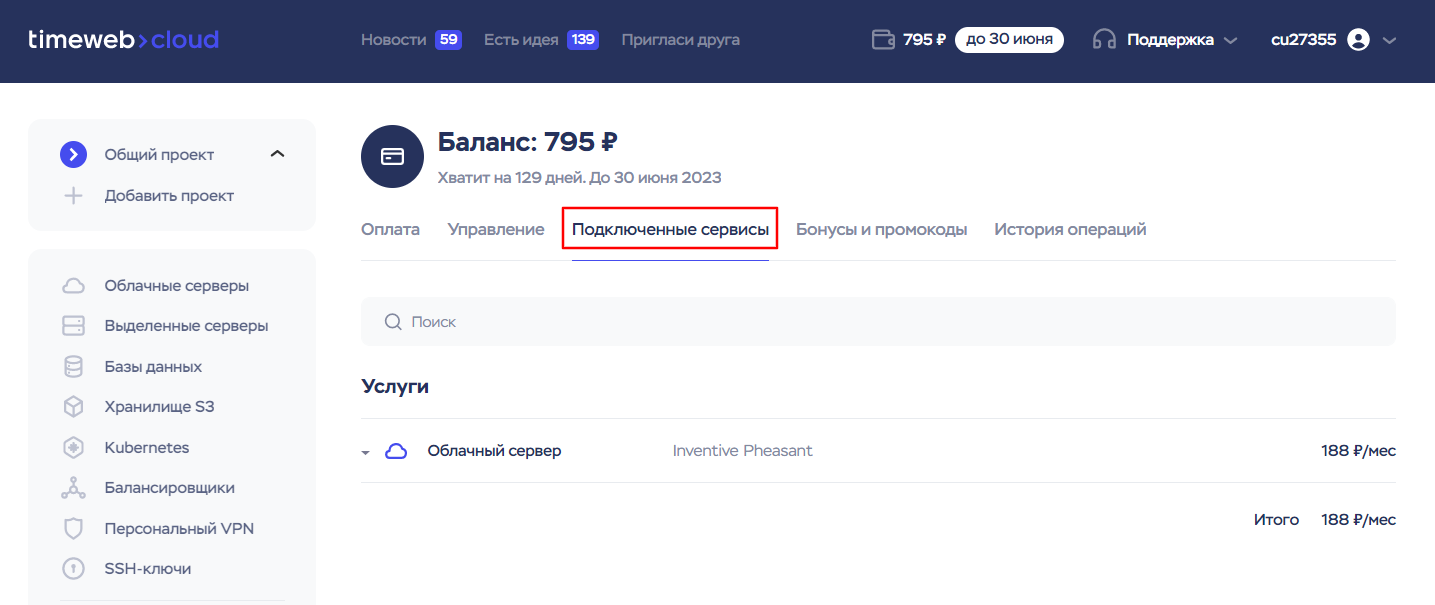Click the SSH-ключи key icon

(73, 569)
